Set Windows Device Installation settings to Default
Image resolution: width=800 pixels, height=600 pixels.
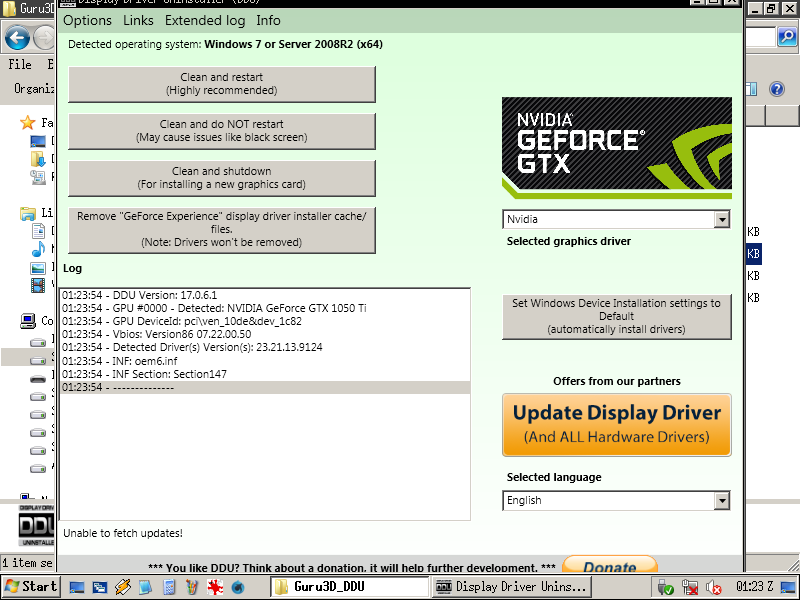pos(616,316)
